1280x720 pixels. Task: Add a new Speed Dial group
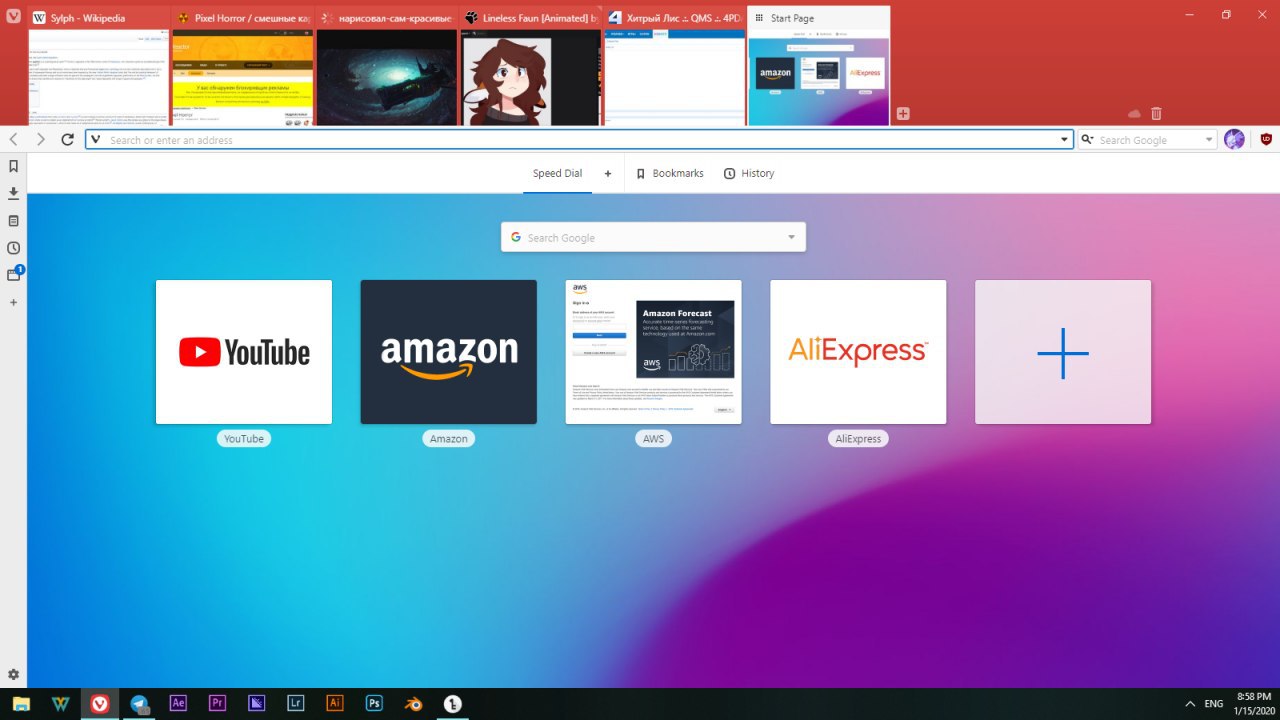pos(607,173)
